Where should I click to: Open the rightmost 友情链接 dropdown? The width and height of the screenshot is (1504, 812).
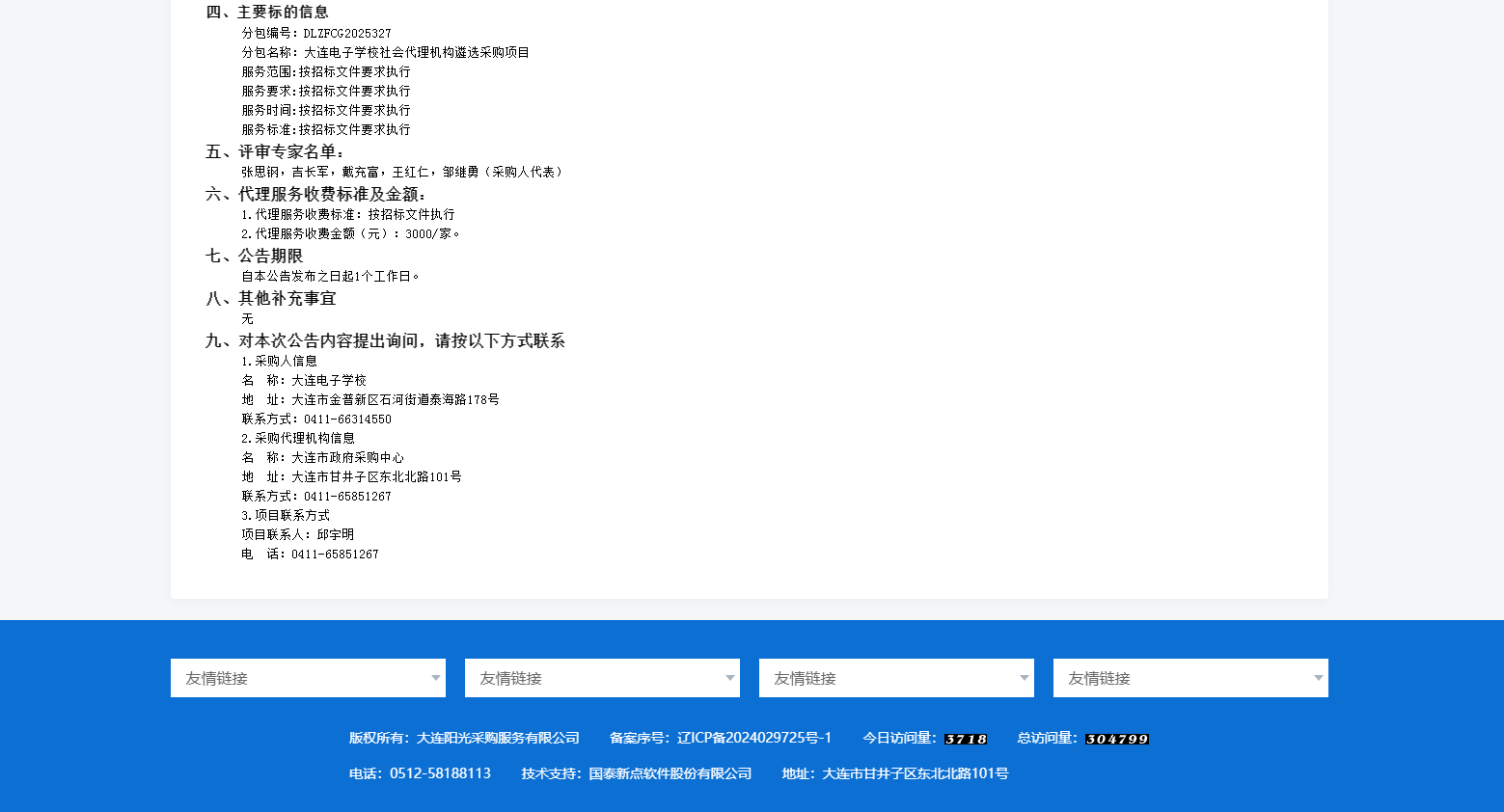point(1190,678)
